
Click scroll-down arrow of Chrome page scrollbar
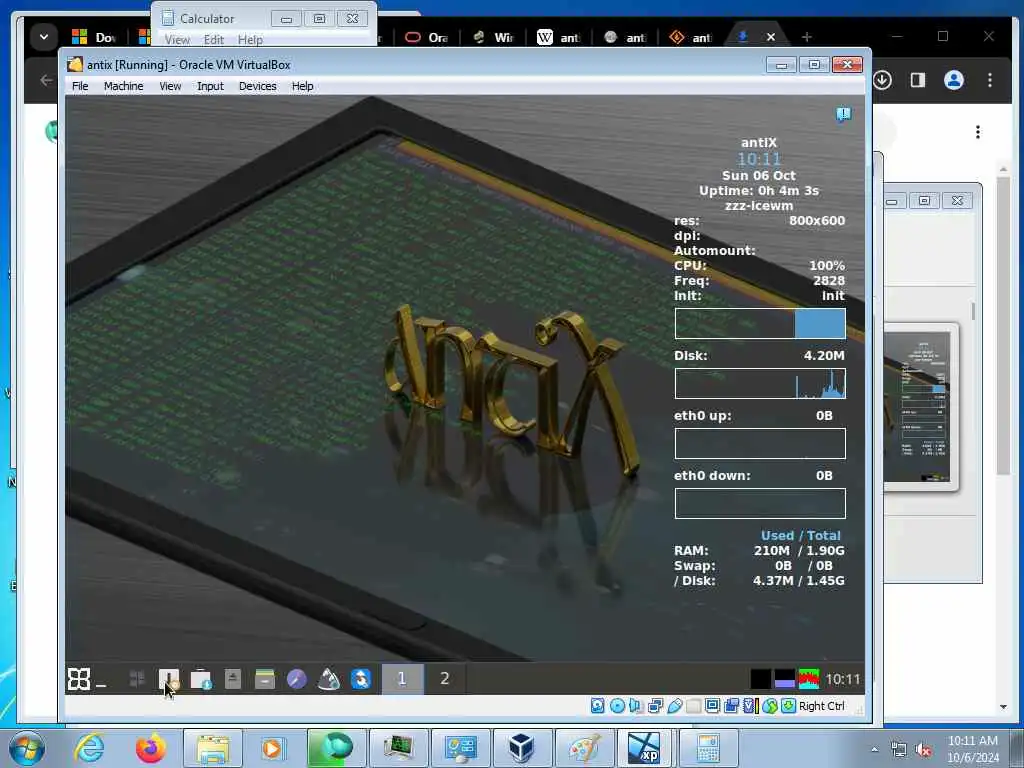[x=1003, y=707]
